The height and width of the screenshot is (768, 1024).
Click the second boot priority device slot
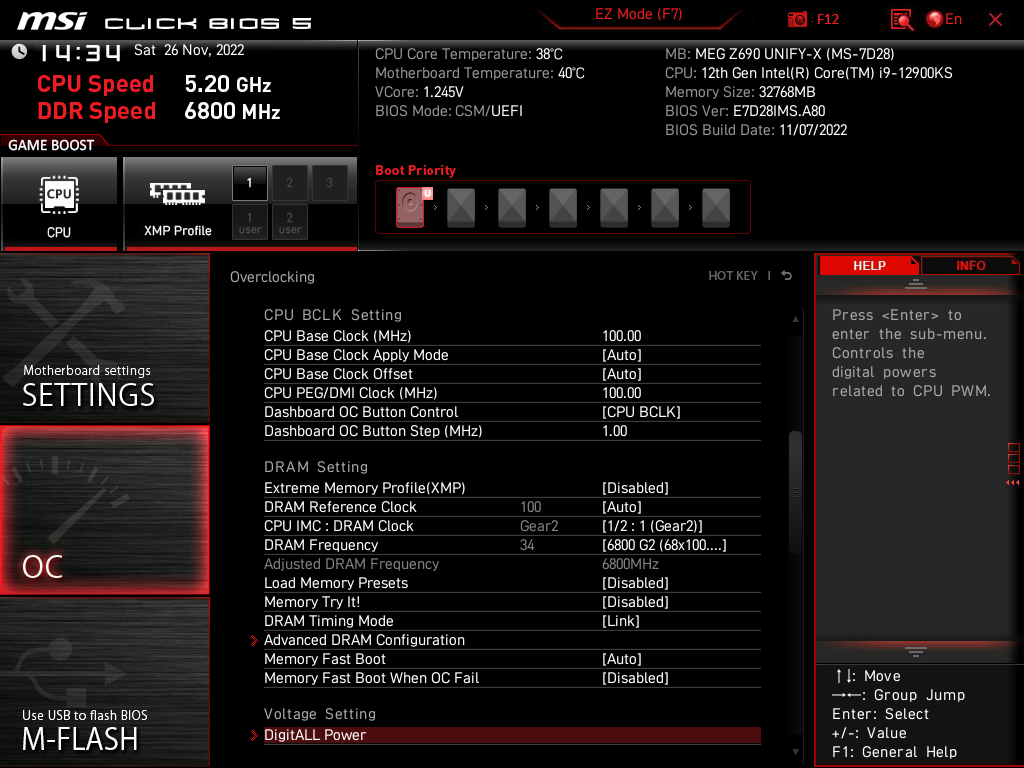pos(461,208)
